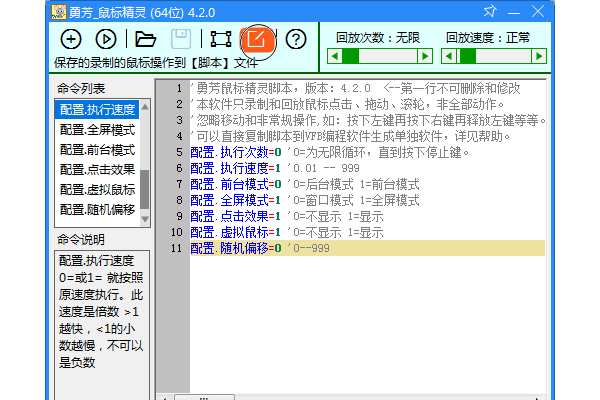Click the app logo icon in title bar
Image resolution: width=600 pixels, height=400 pixels.
[59, 12]
